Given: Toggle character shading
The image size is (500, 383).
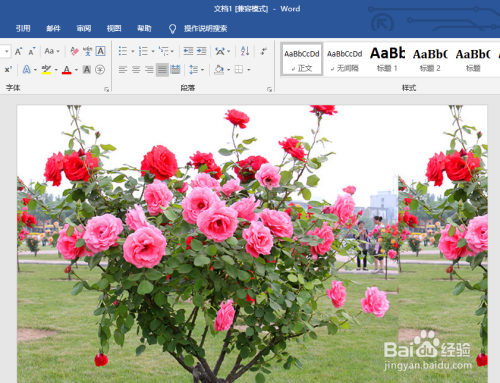Looking at the screenshot, I should click(87, 69).
